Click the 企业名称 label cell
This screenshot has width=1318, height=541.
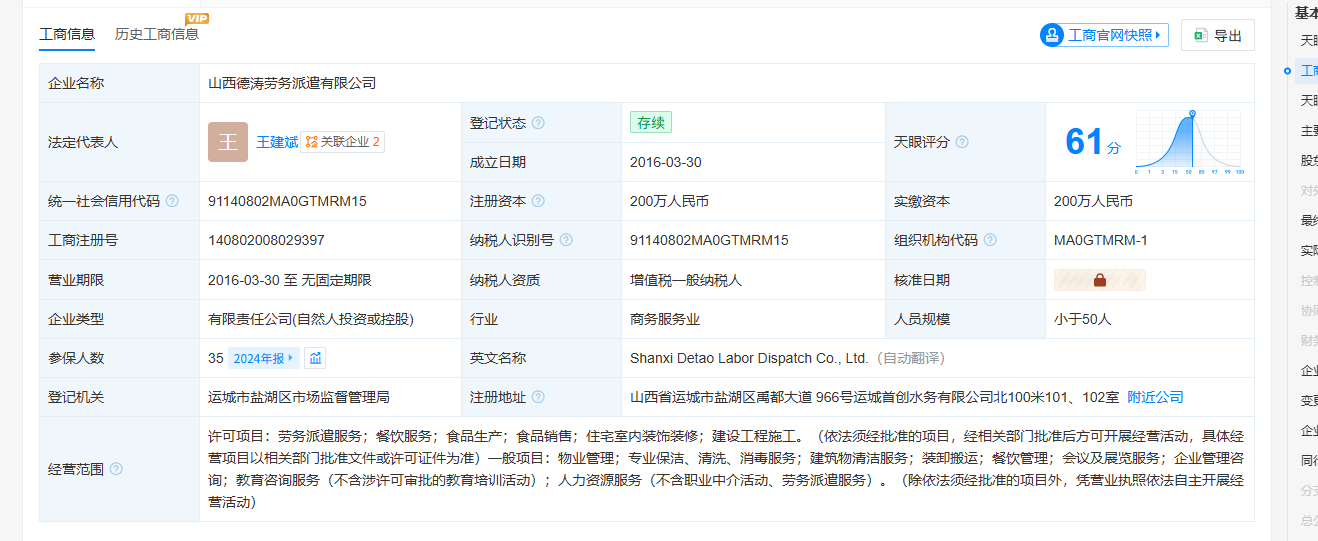click(x=119, y=83)
